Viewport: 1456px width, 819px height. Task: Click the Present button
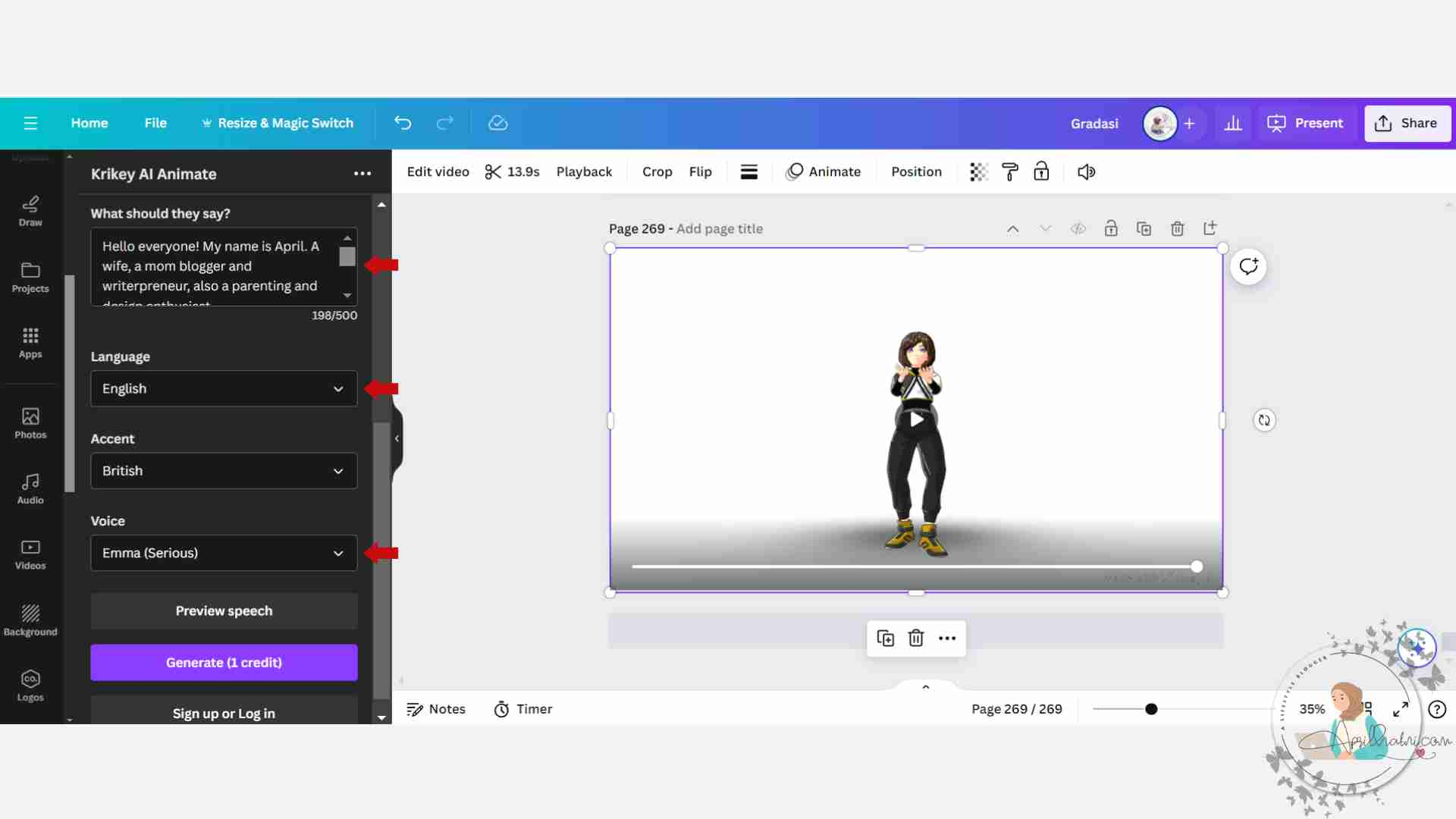click(1304, 123)
